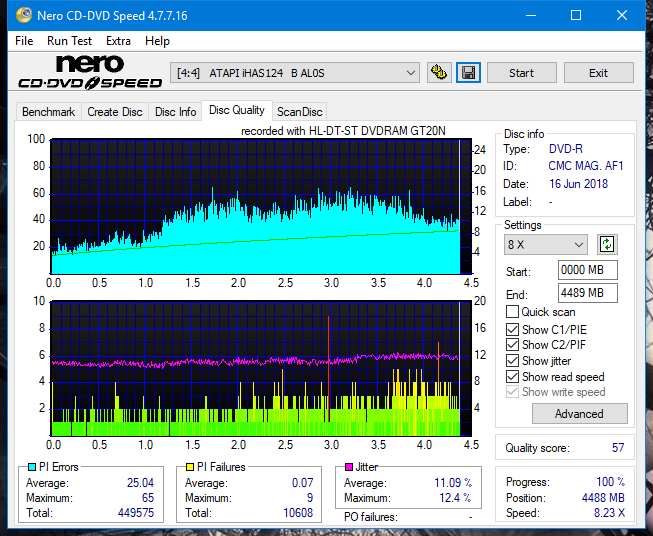Click the Speed value 8.23 X
The height and width of the screenshot is (536, 653).
609,513
